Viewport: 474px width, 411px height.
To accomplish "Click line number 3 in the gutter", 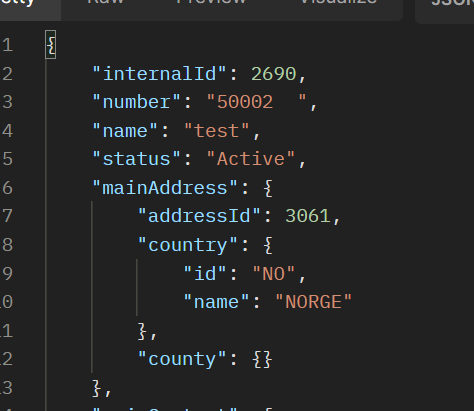I will point(7,102).
